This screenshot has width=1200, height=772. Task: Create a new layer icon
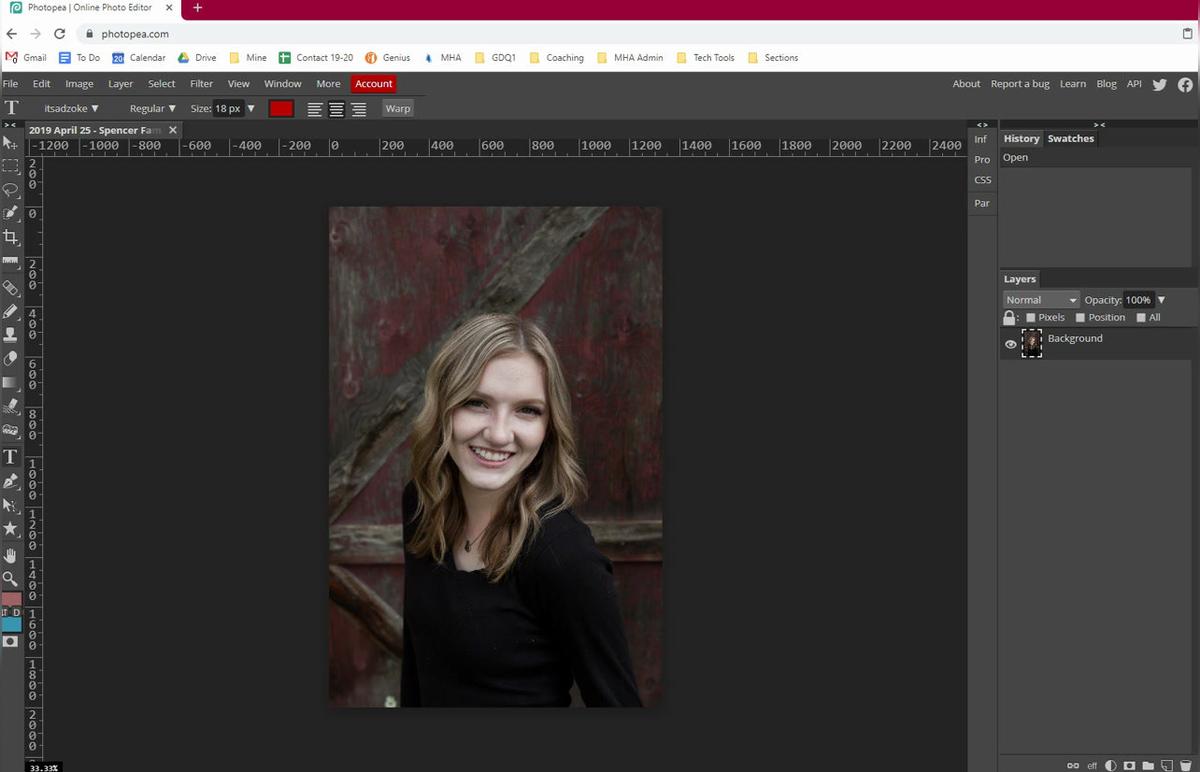[1166, 765]
